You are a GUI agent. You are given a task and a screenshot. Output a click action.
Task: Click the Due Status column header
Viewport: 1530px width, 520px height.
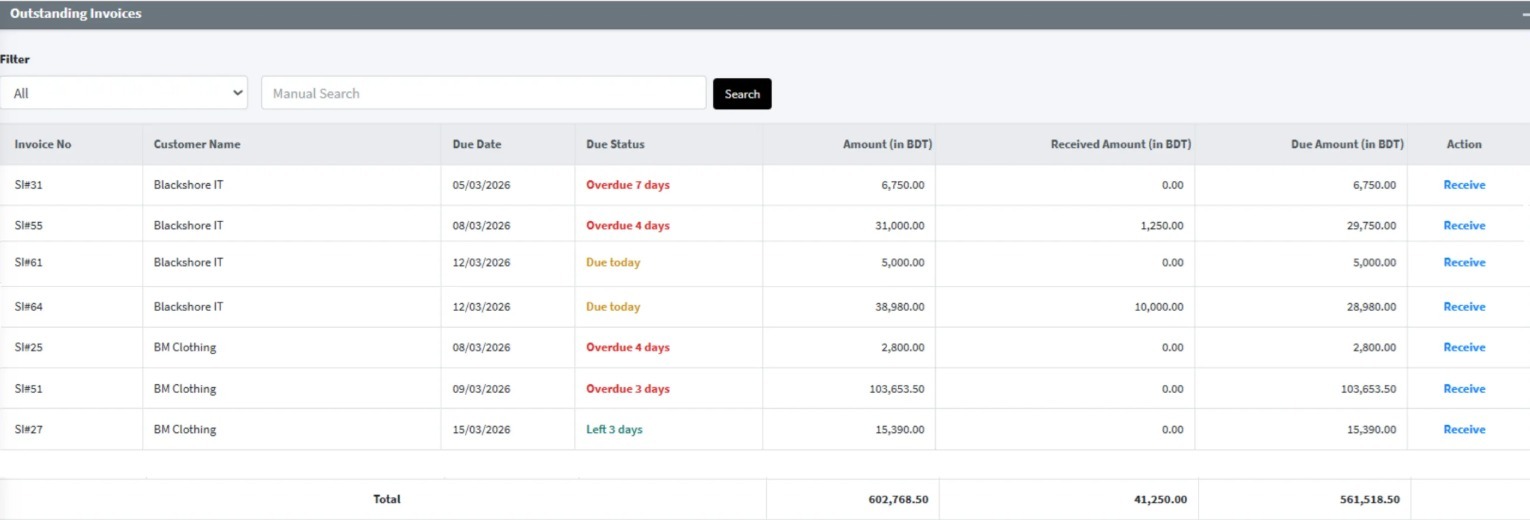615,144
